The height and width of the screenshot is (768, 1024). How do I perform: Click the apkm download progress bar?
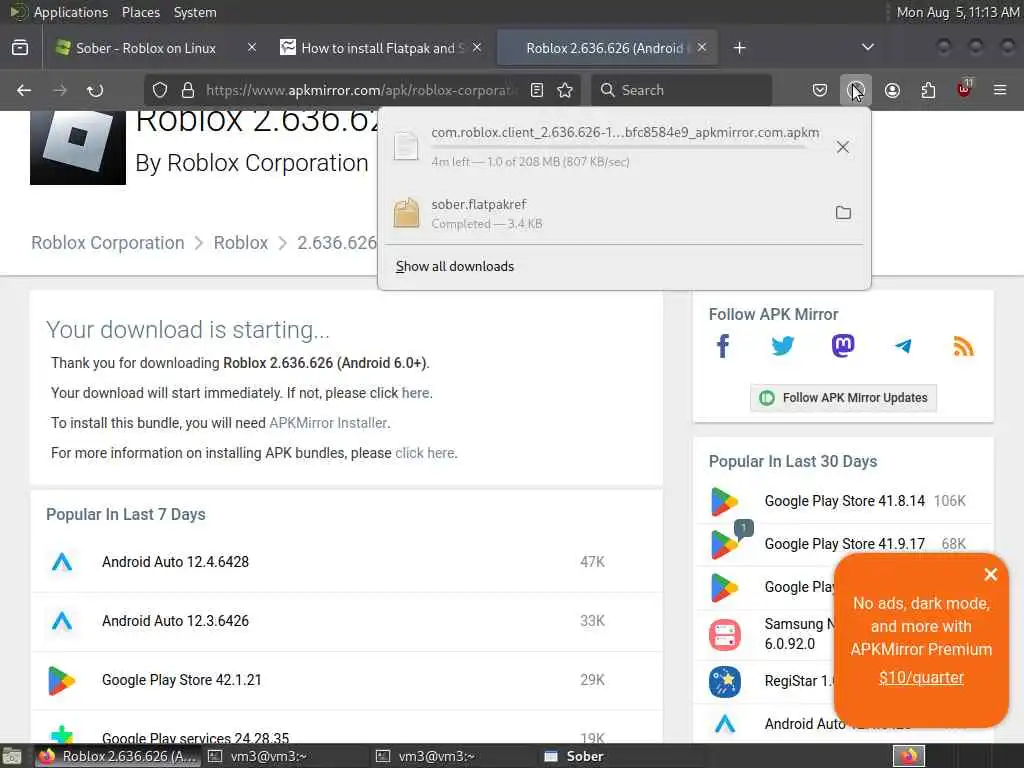coord(619,147)
